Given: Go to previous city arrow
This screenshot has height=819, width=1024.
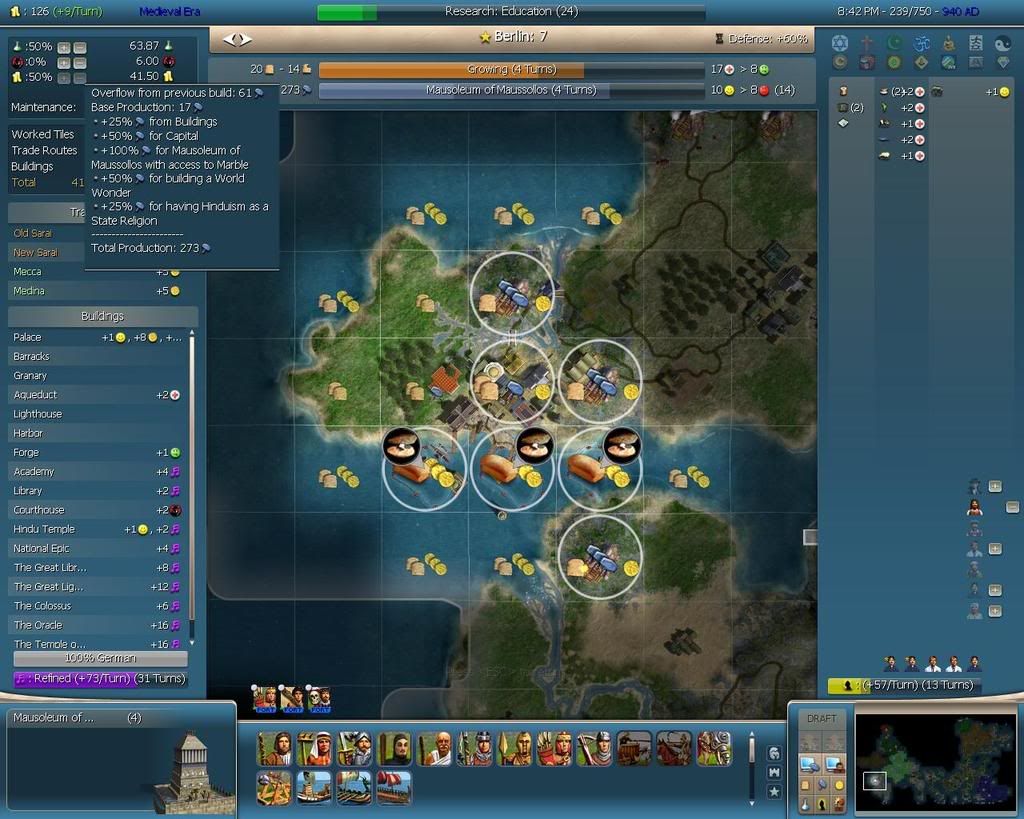Looking at the screenshot, I should point(229,39).
